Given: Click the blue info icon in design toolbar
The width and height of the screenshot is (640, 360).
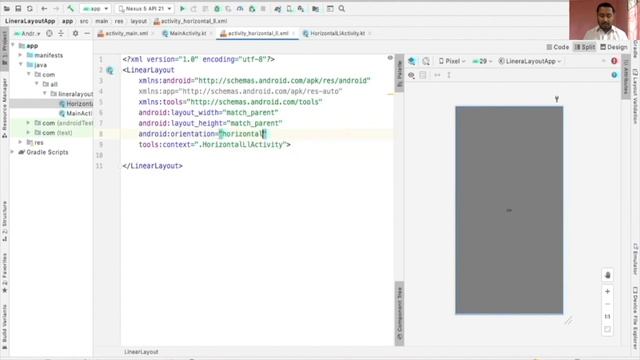Looking at the screenshot, I should pos(614,75).
